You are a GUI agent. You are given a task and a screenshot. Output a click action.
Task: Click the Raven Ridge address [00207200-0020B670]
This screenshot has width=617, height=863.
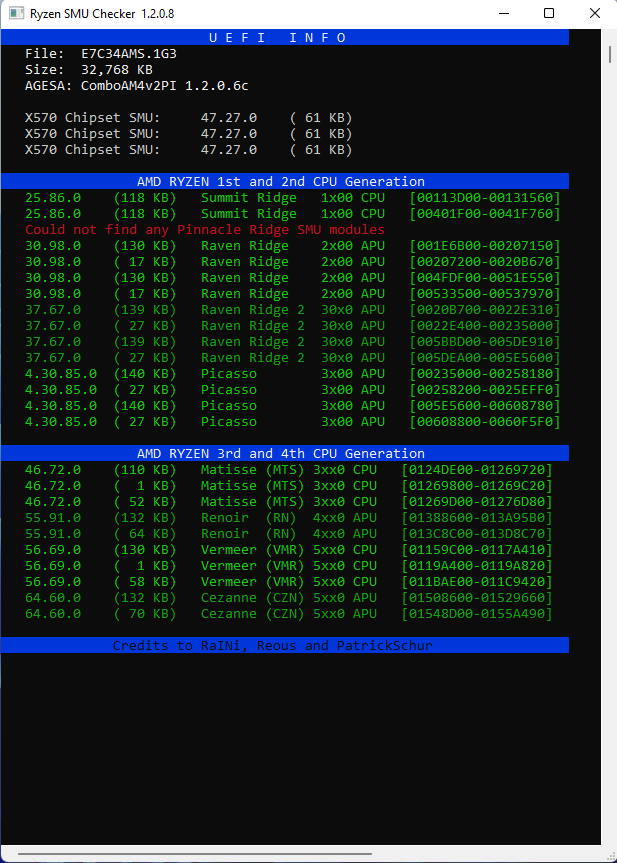click(485, 261)
